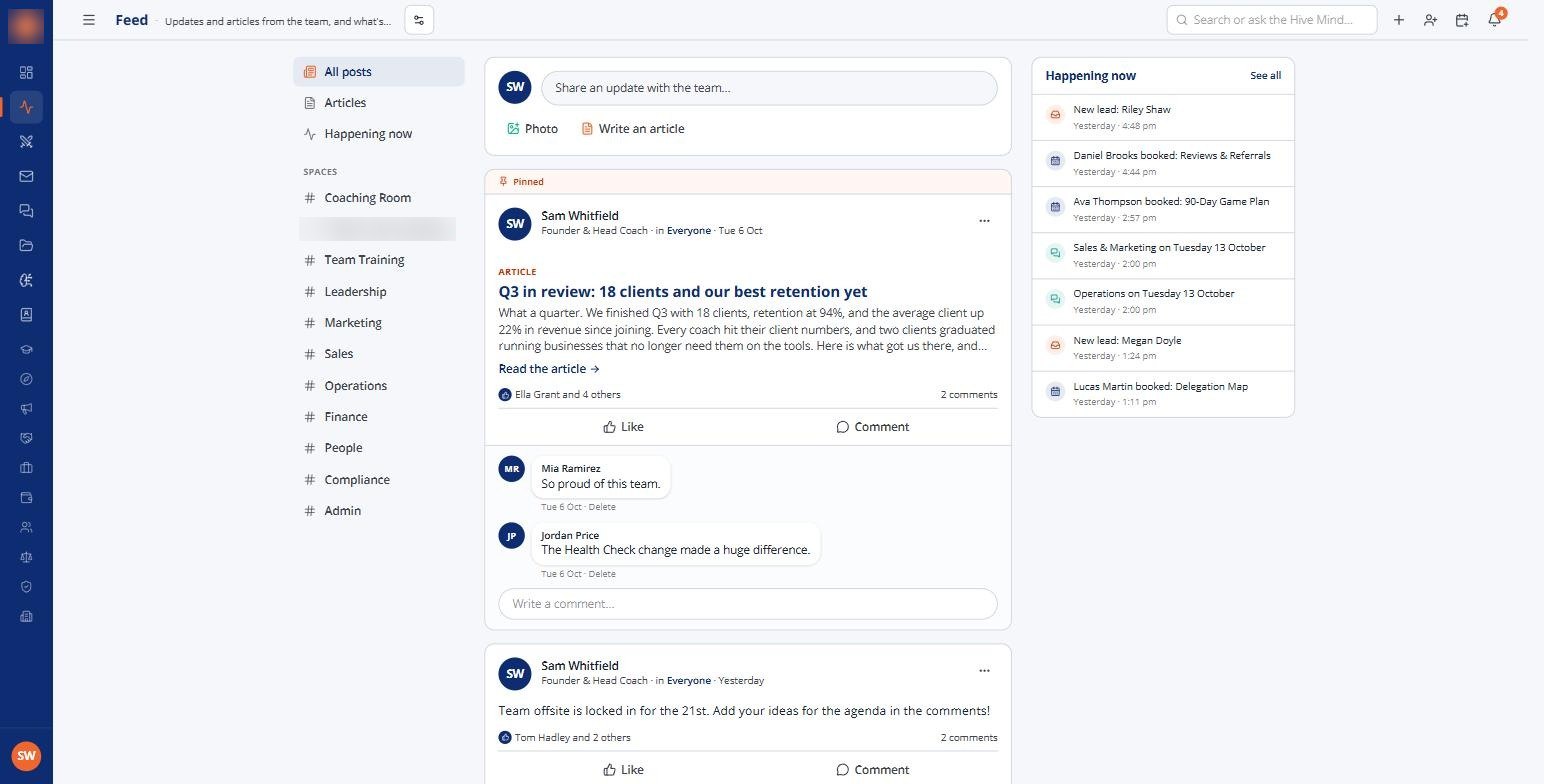Viewport: 1544px width, 784px height.
Task: Open Happening now in the left menu
Action: click(379, 134)
